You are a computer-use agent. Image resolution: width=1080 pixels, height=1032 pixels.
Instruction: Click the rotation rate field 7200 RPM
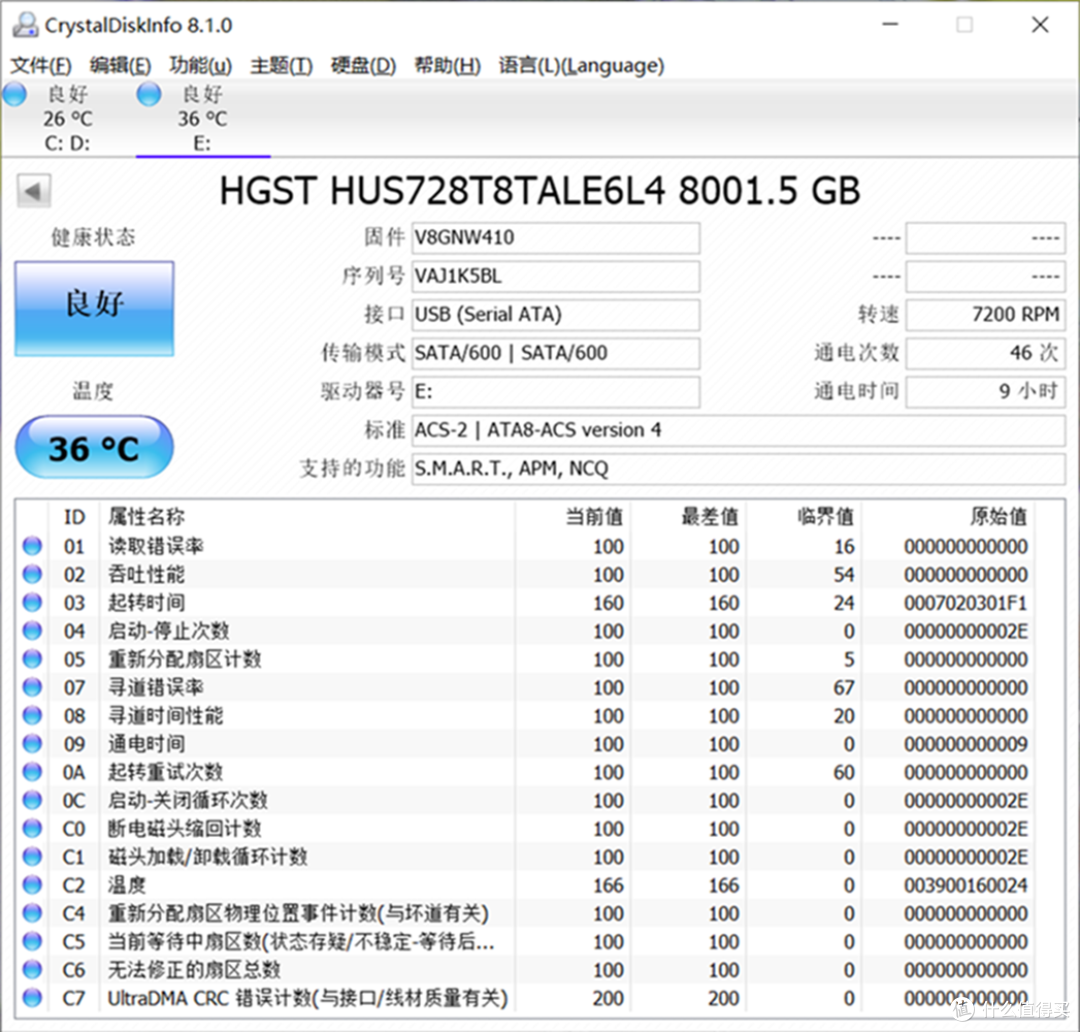(986, 315)
